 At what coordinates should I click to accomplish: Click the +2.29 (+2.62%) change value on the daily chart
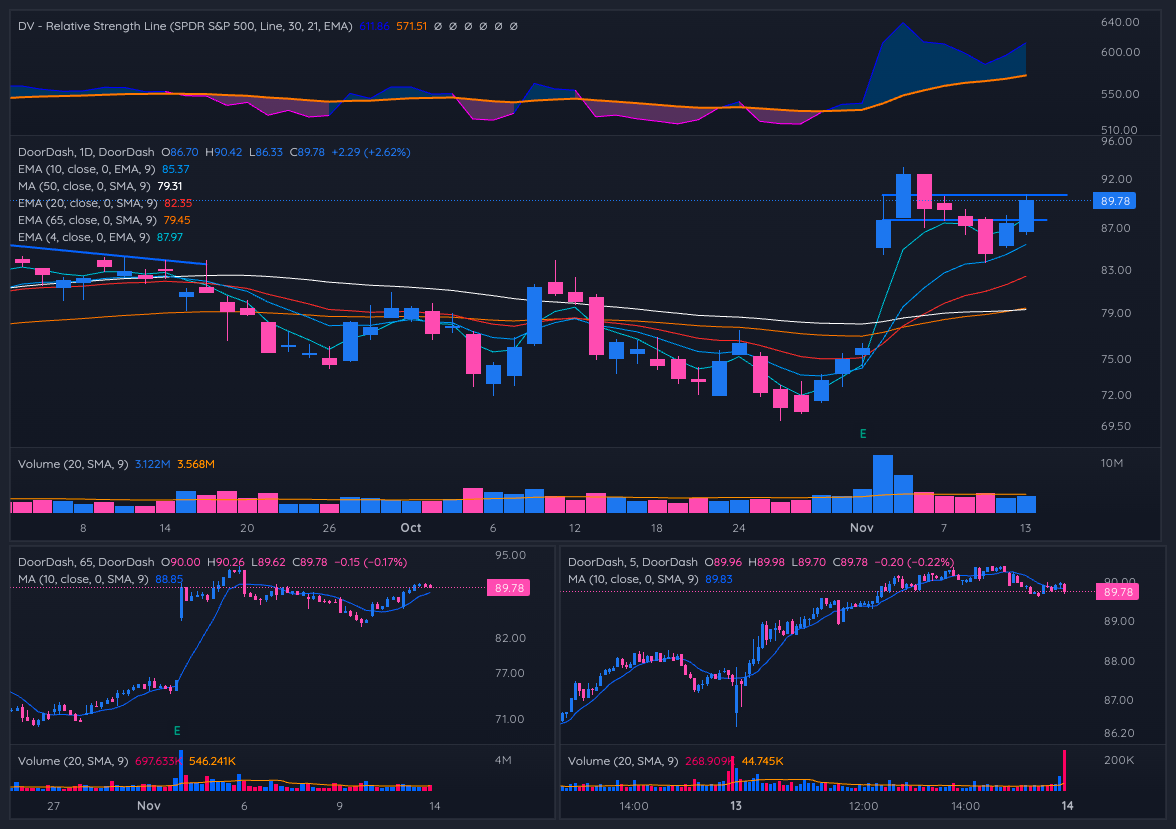coord(370,152)
